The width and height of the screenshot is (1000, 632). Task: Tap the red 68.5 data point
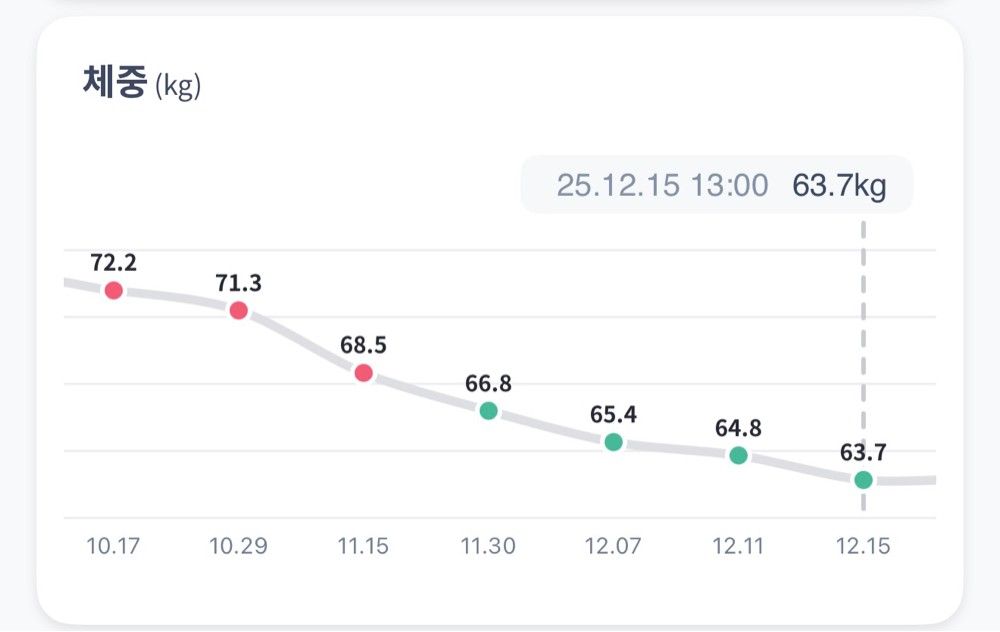coord(364,373)
